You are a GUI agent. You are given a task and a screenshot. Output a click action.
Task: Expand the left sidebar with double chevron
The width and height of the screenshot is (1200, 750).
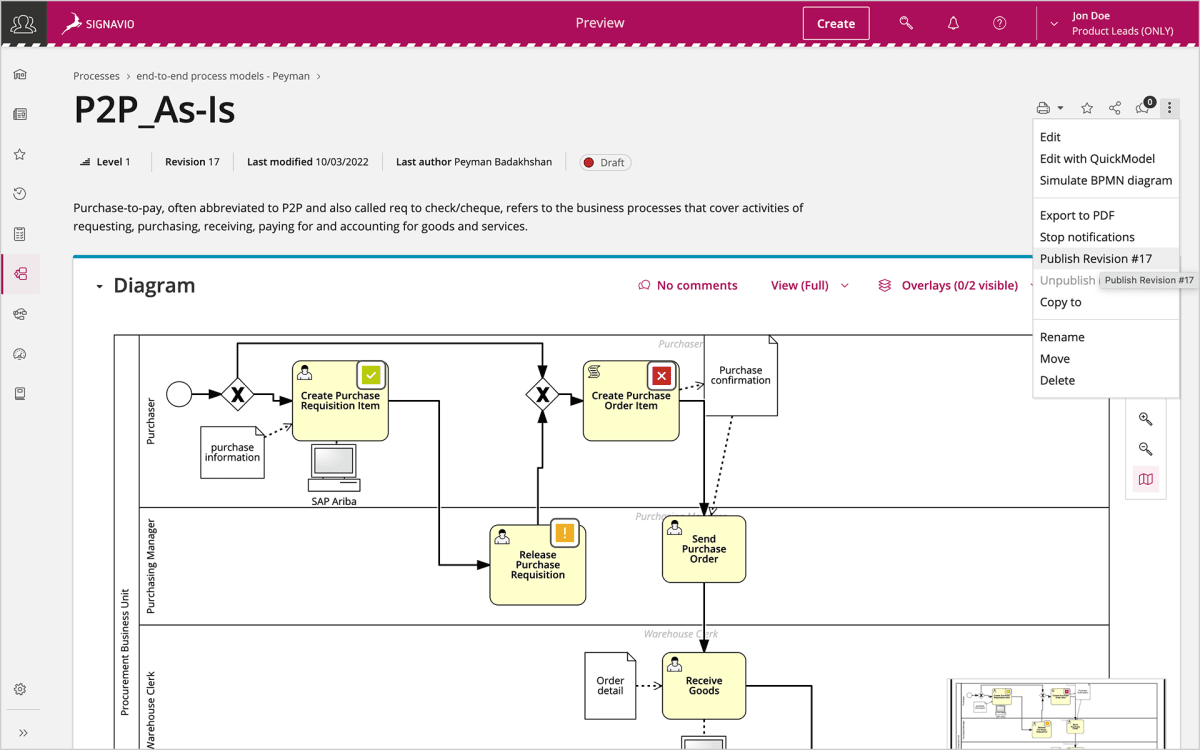click(22, 732)
